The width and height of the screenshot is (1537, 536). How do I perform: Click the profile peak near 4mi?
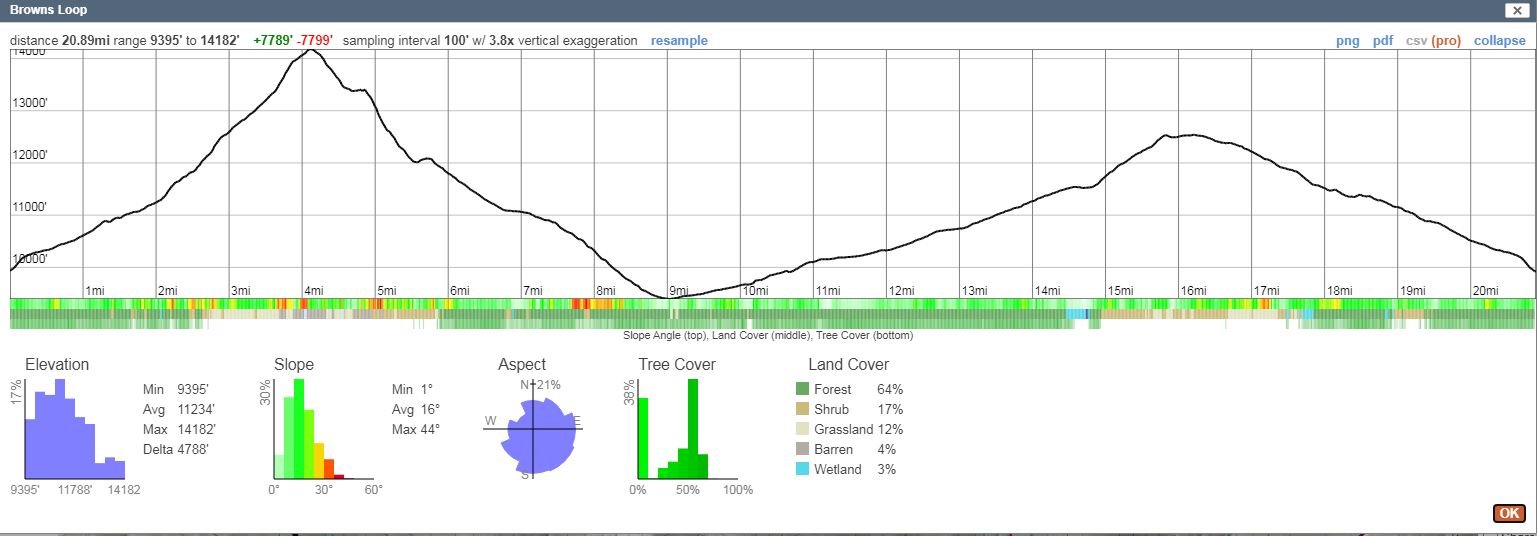[313, 50]
